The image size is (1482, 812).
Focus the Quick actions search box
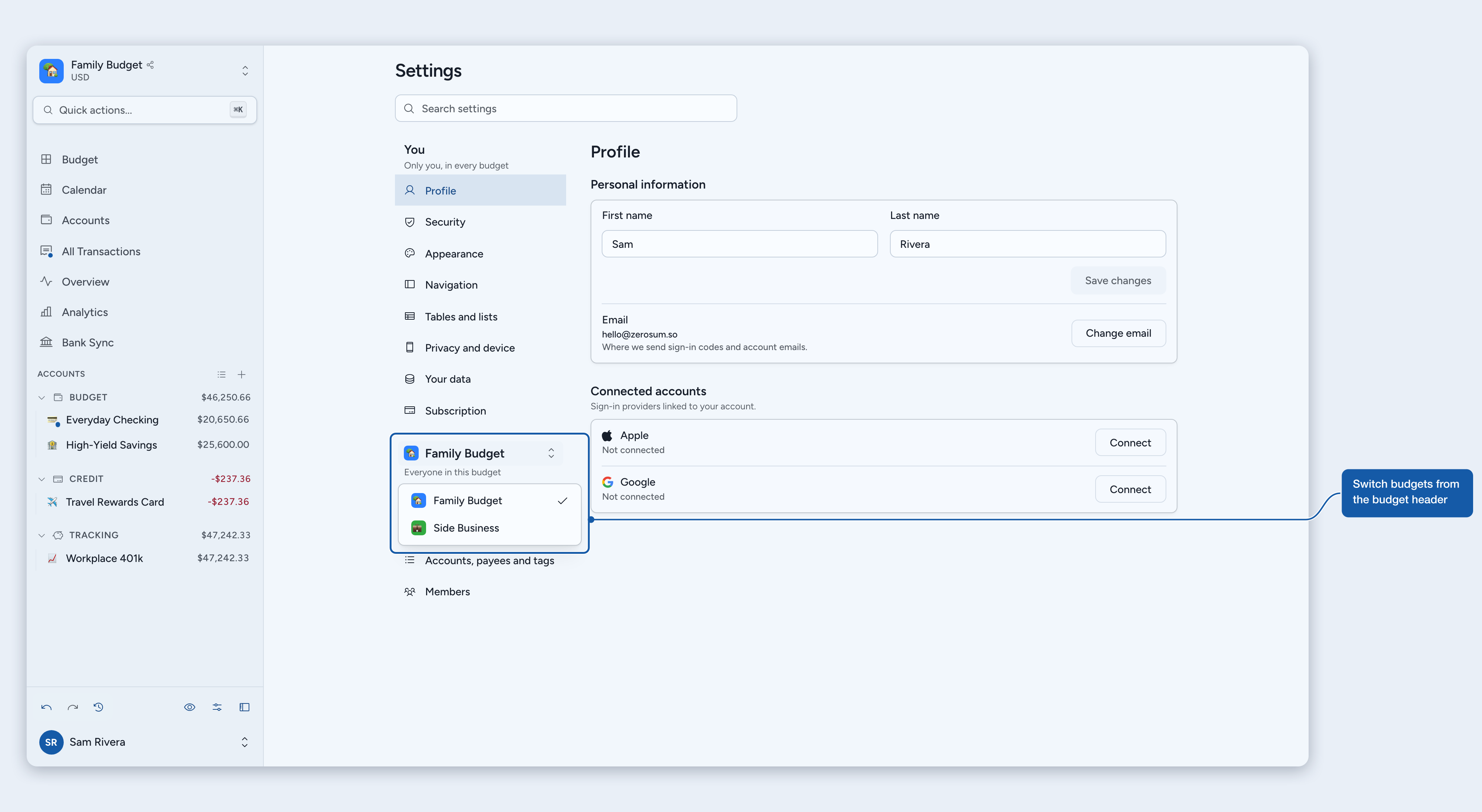point(145,110)
